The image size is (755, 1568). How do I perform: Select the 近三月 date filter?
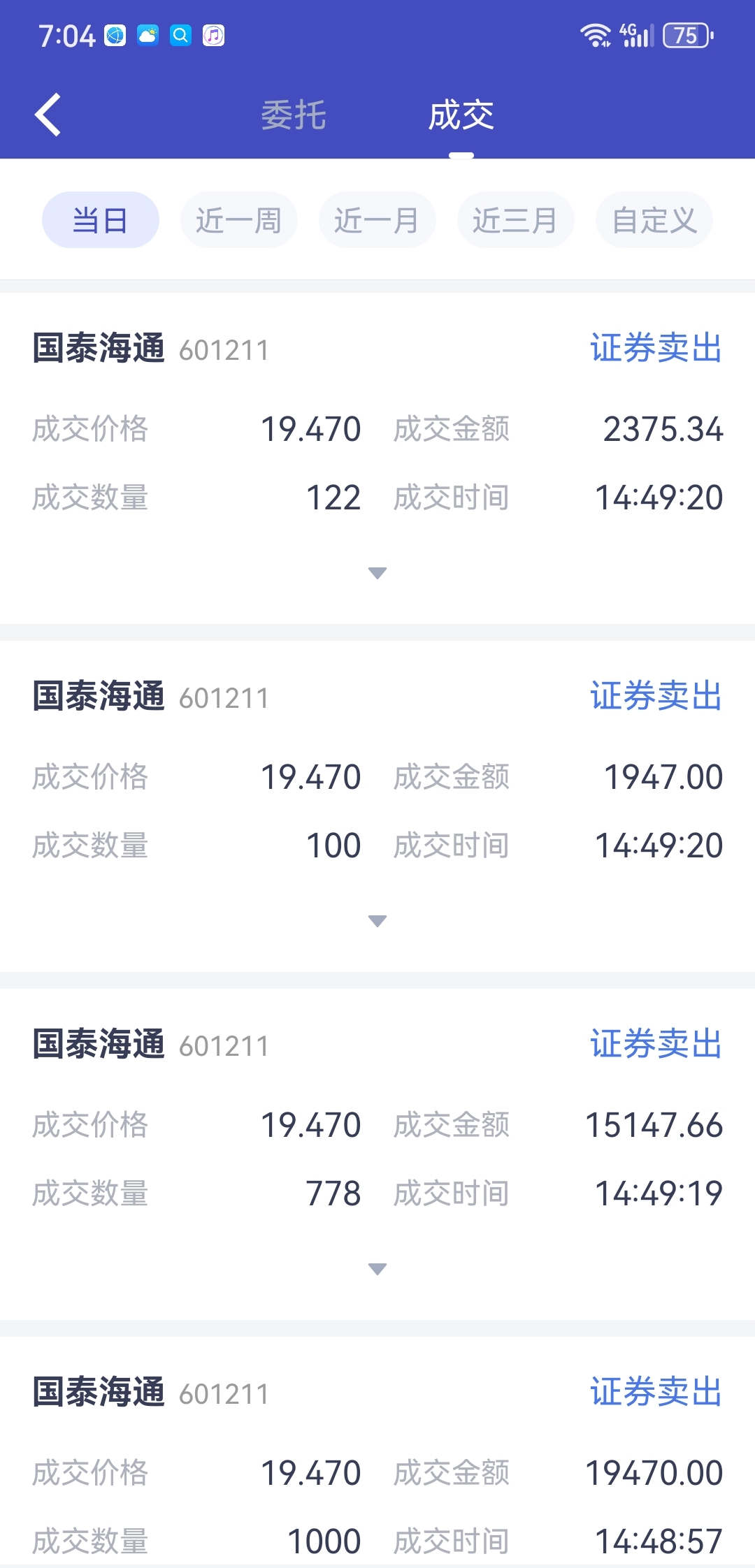[x=516, y=220]
